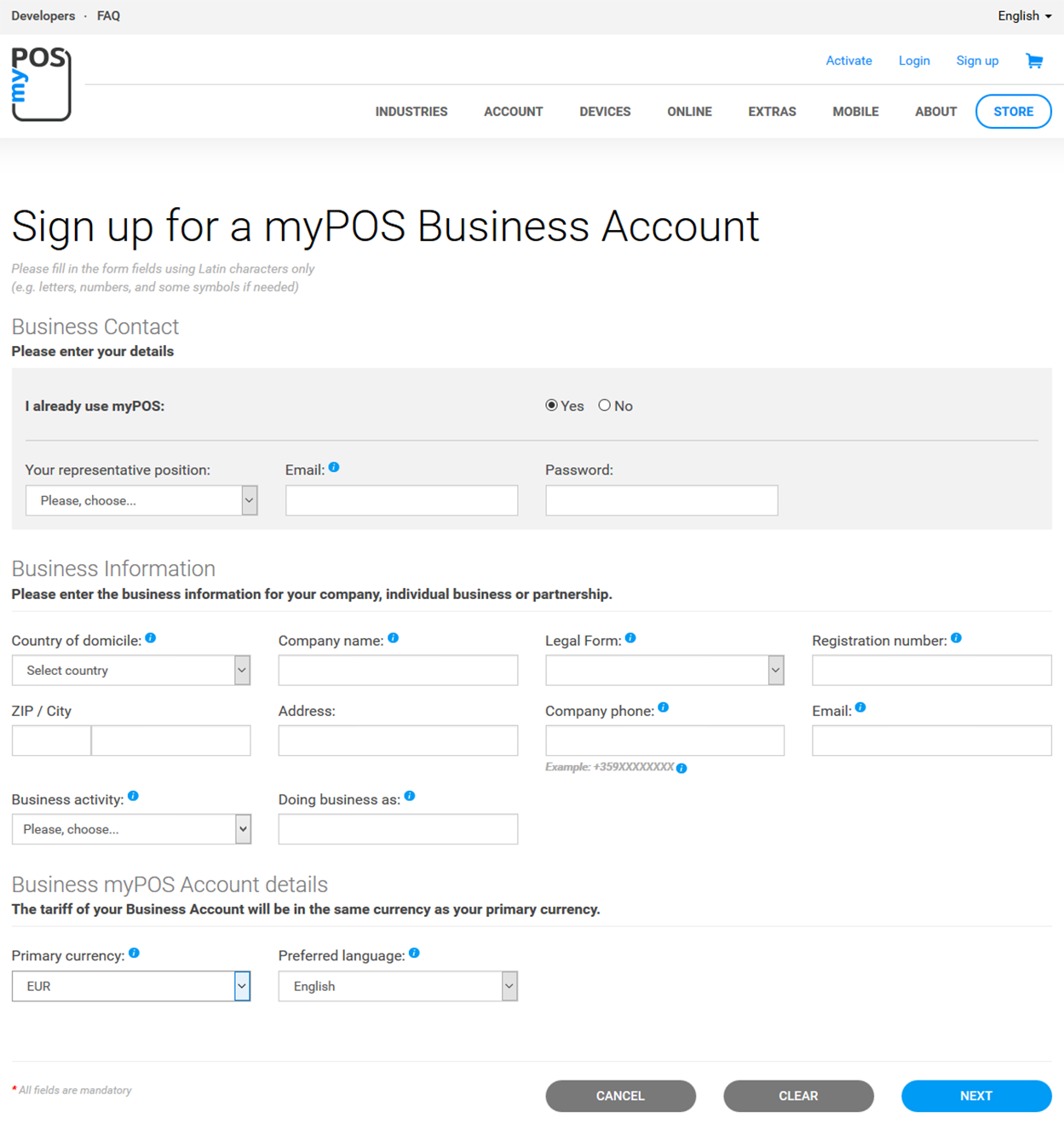
Task: Show info icon for Company name
Action: [394, 637]
